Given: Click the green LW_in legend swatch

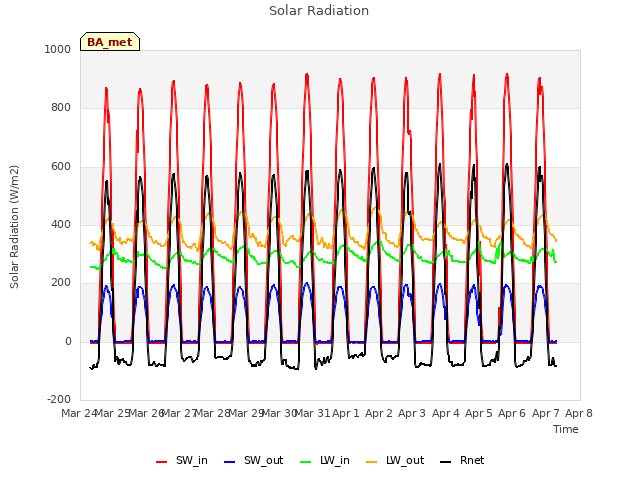Looking at the screenshot, I should [305, 462].
